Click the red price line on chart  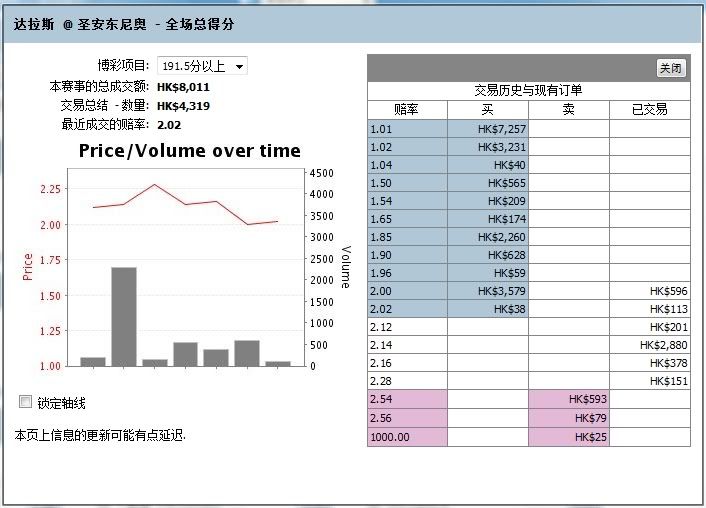(154, 185)
